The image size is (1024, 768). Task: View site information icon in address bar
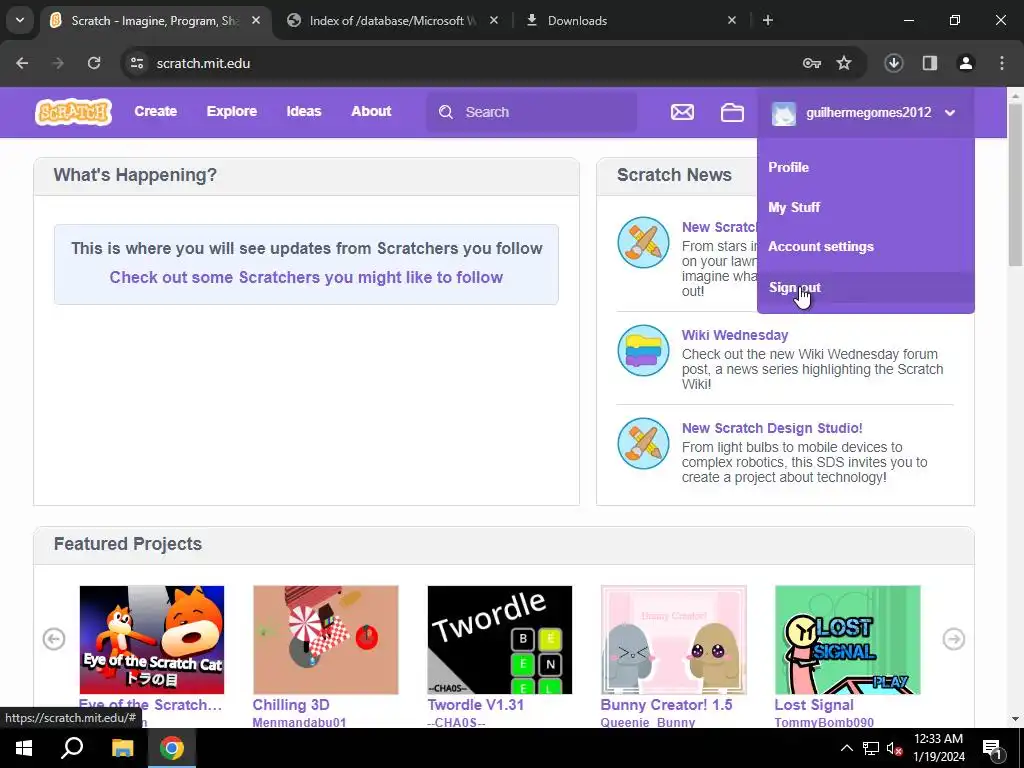click(137, 63)
